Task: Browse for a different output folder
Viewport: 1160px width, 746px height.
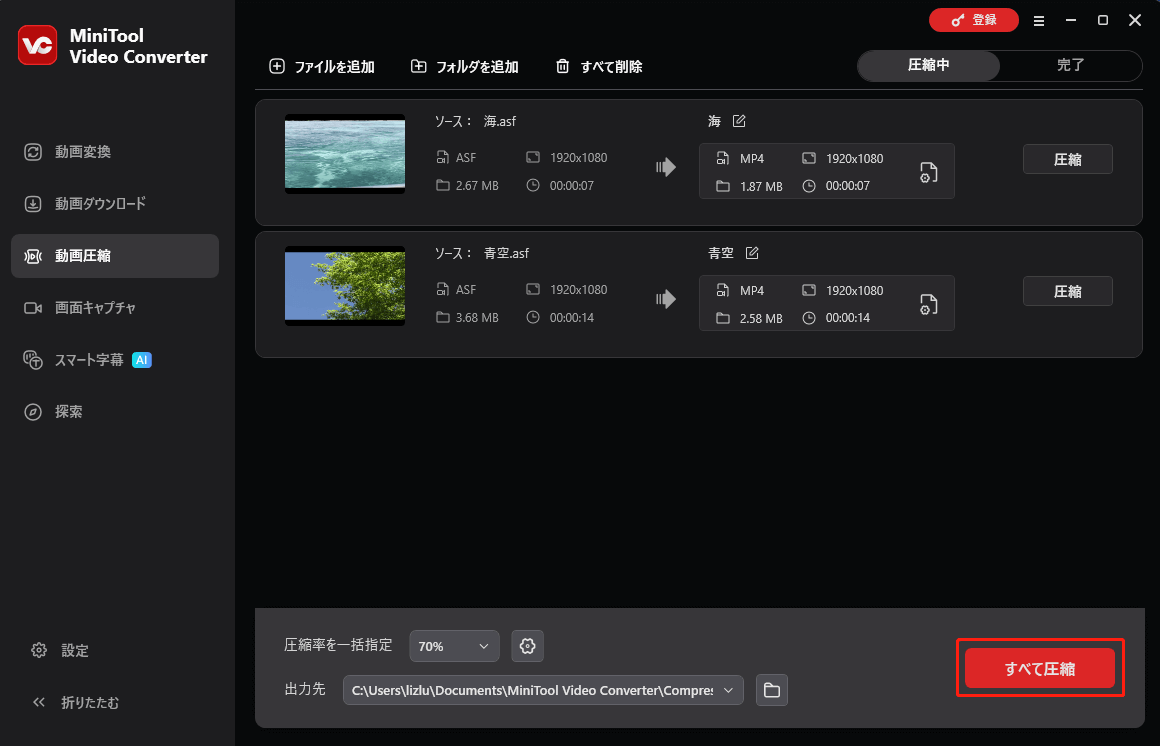Action: tap(771, 689)
